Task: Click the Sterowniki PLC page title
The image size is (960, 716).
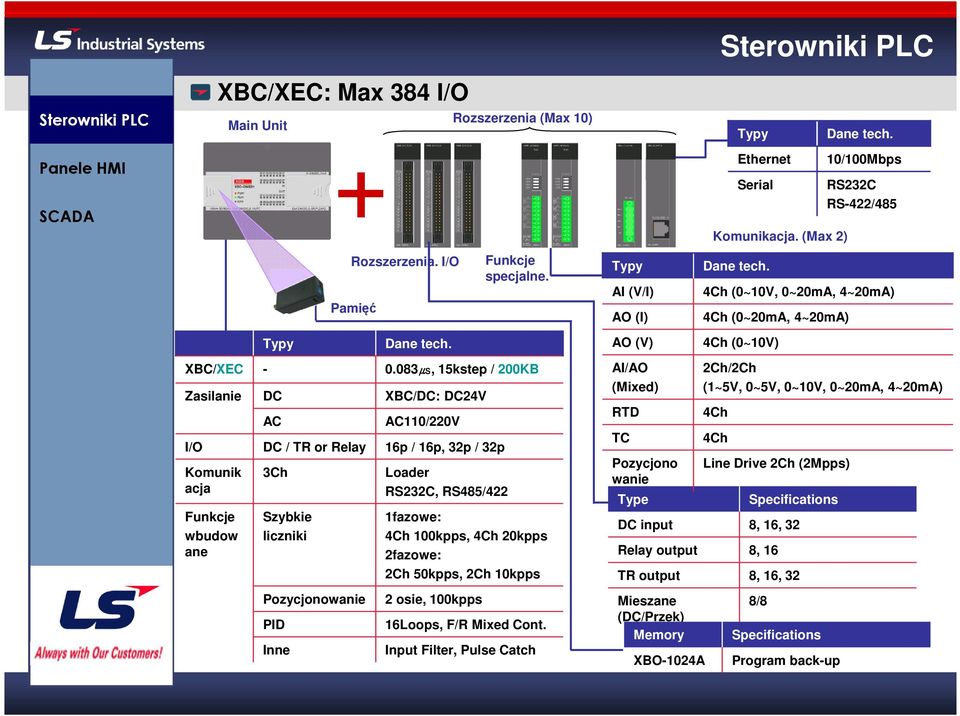Action: [x=827, y=46]
